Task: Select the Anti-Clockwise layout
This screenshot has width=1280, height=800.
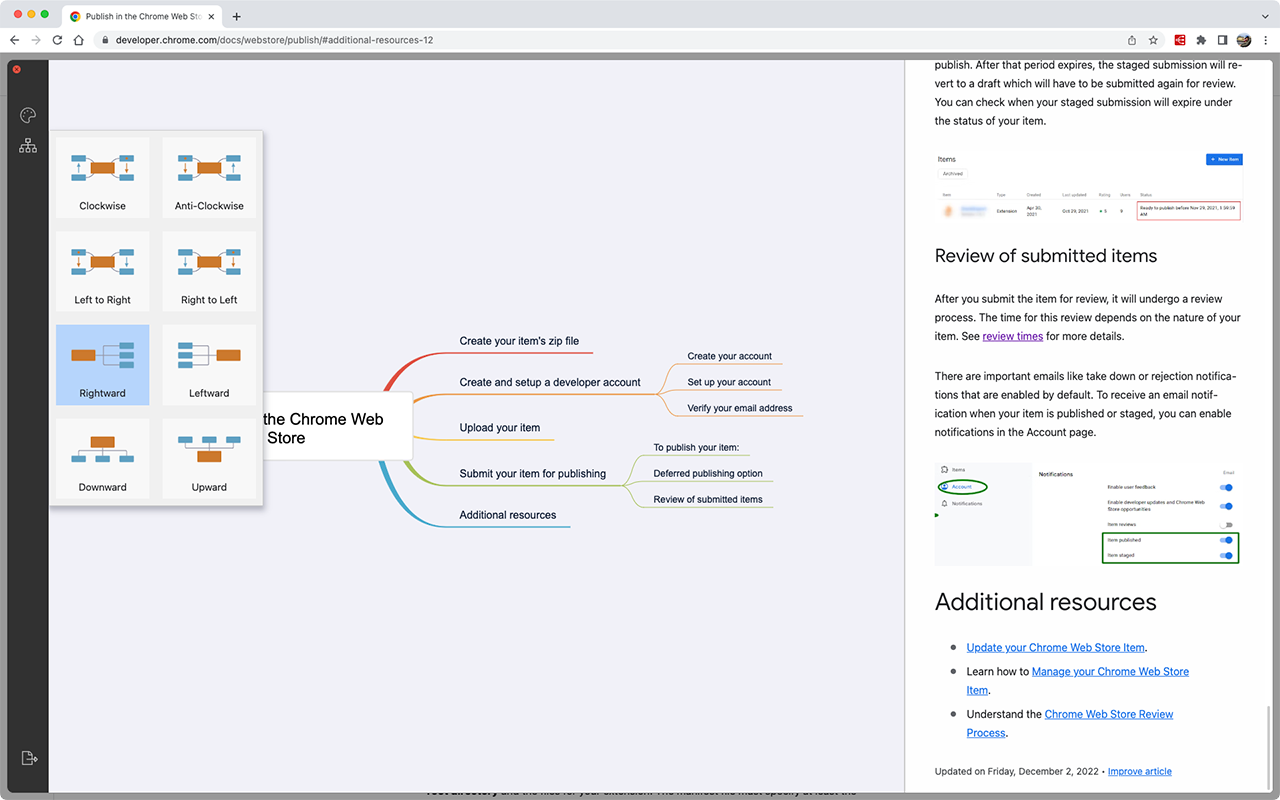Action: point(209,177)
